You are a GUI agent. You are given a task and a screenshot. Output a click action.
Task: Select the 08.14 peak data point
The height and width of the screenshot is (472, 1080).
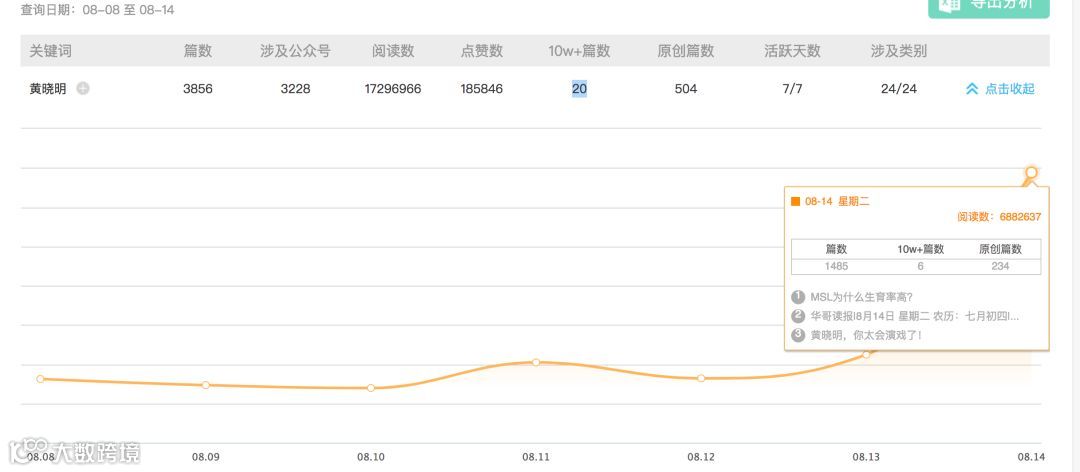(x=1031, y=172)
